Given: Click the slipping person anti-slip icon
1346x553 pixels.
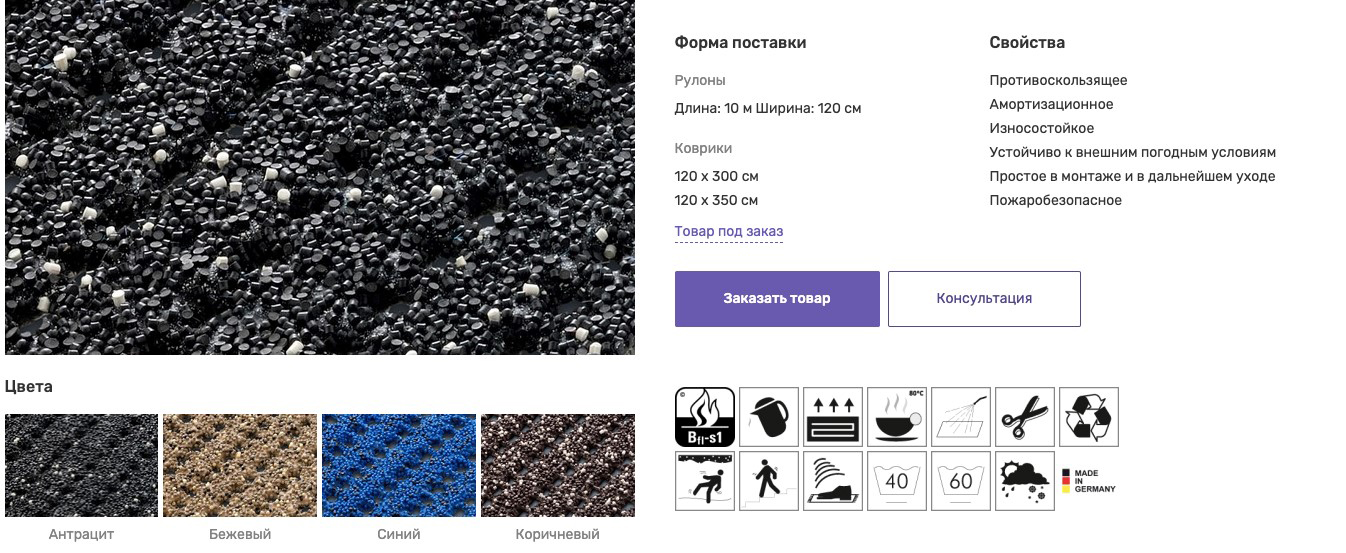Looking at the screenshot, I should click(x=705, y=481).
